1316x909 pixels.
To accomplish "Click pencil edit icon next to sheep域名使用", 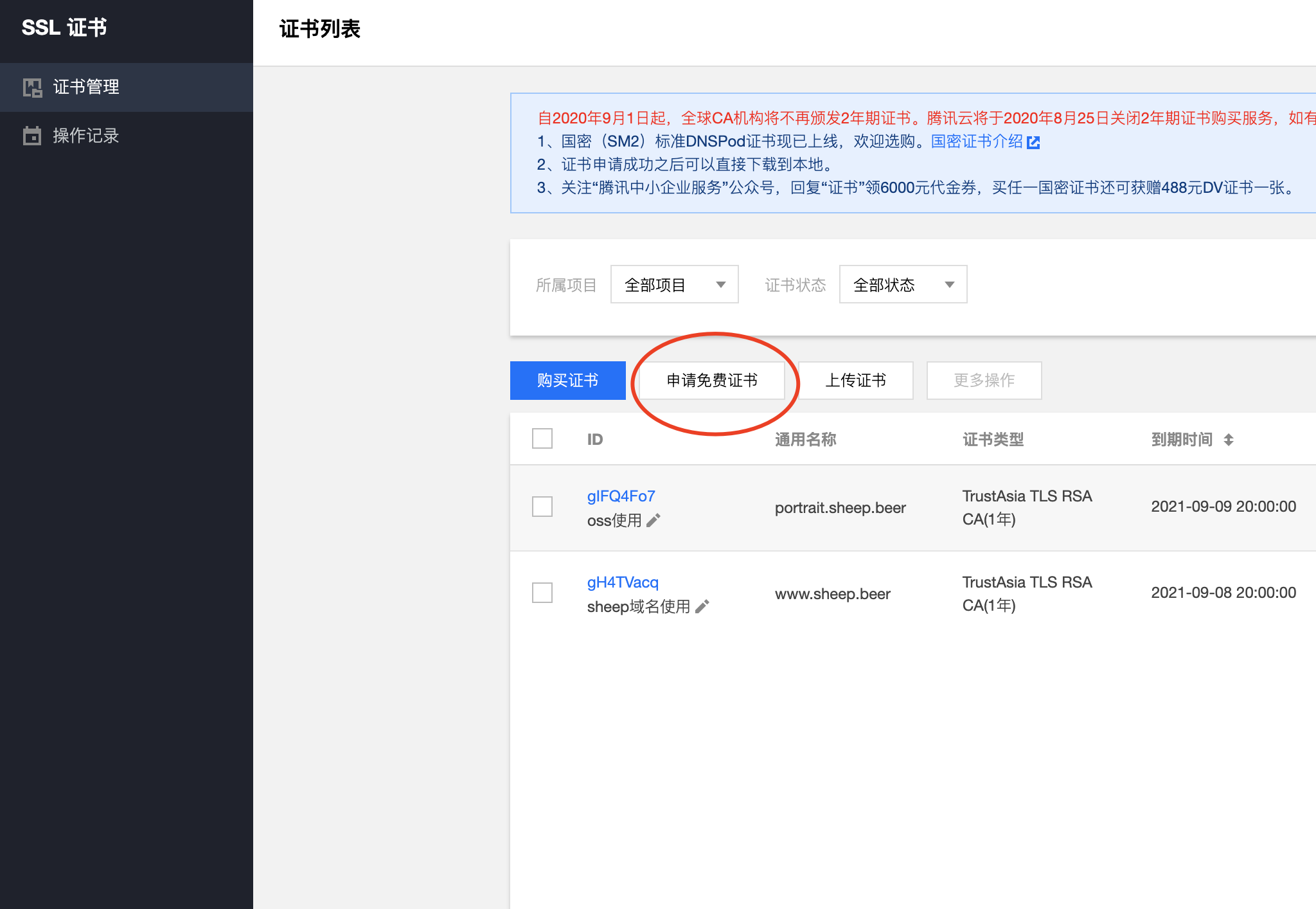I will pyautogui.click(x=702, y=606).
